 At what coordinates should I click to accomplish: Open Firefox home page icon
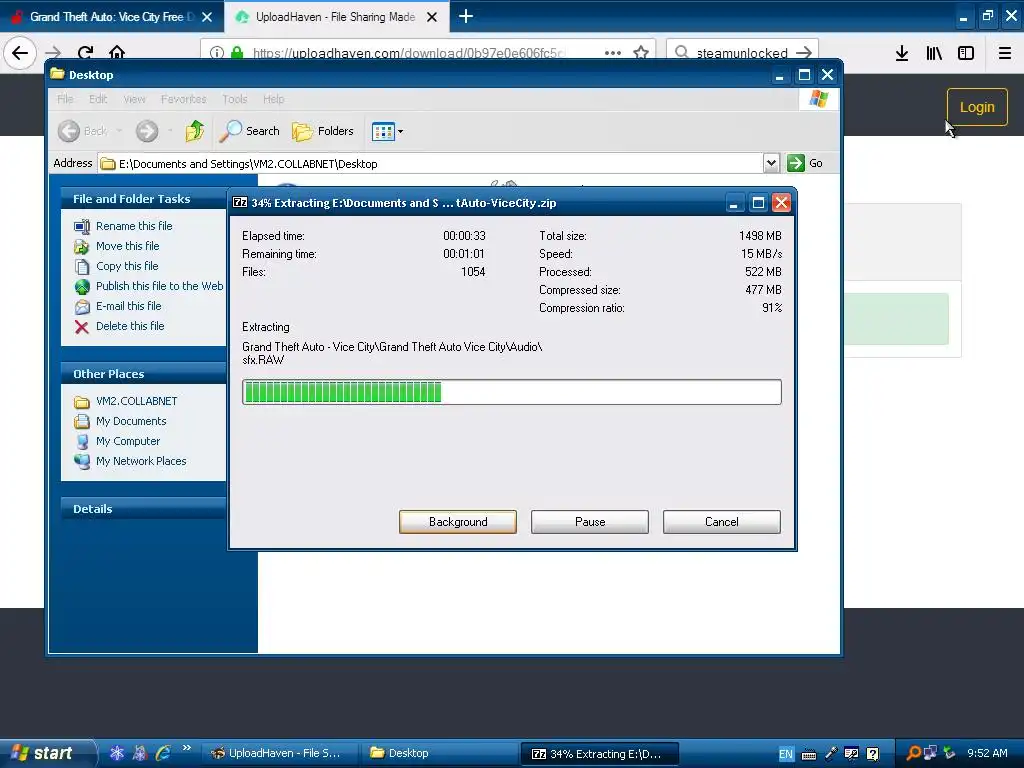coord(117,53)
